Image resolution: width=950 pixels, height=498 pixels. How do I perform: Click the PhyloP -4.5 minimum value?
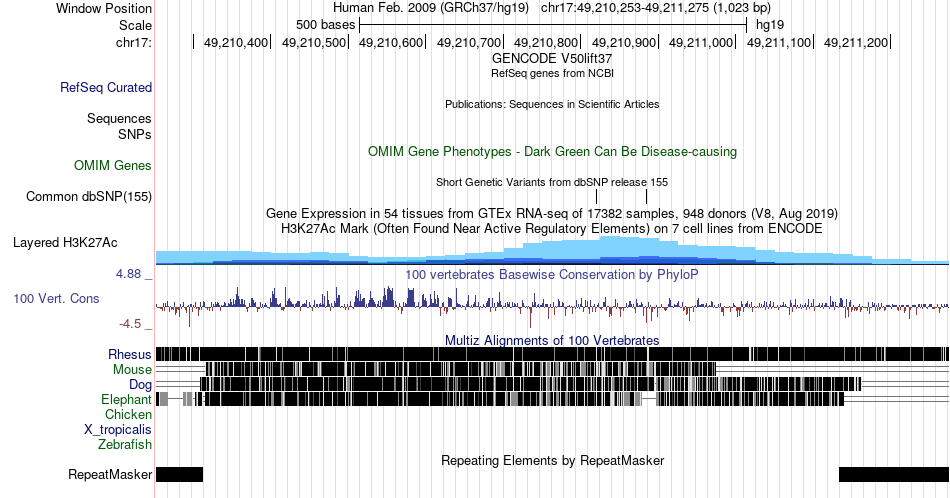pyautogui.click(x=130, y=324)
